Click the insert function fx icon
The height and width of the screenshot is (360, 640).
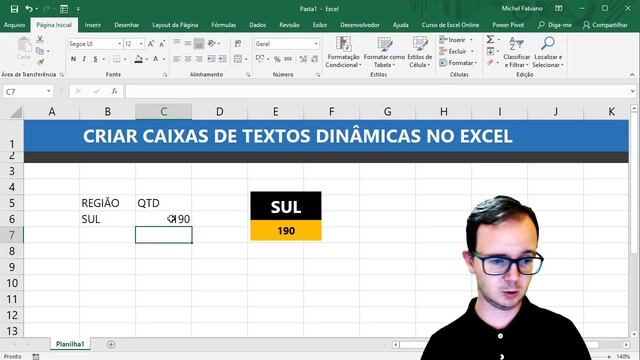click(x=115, y=91)
